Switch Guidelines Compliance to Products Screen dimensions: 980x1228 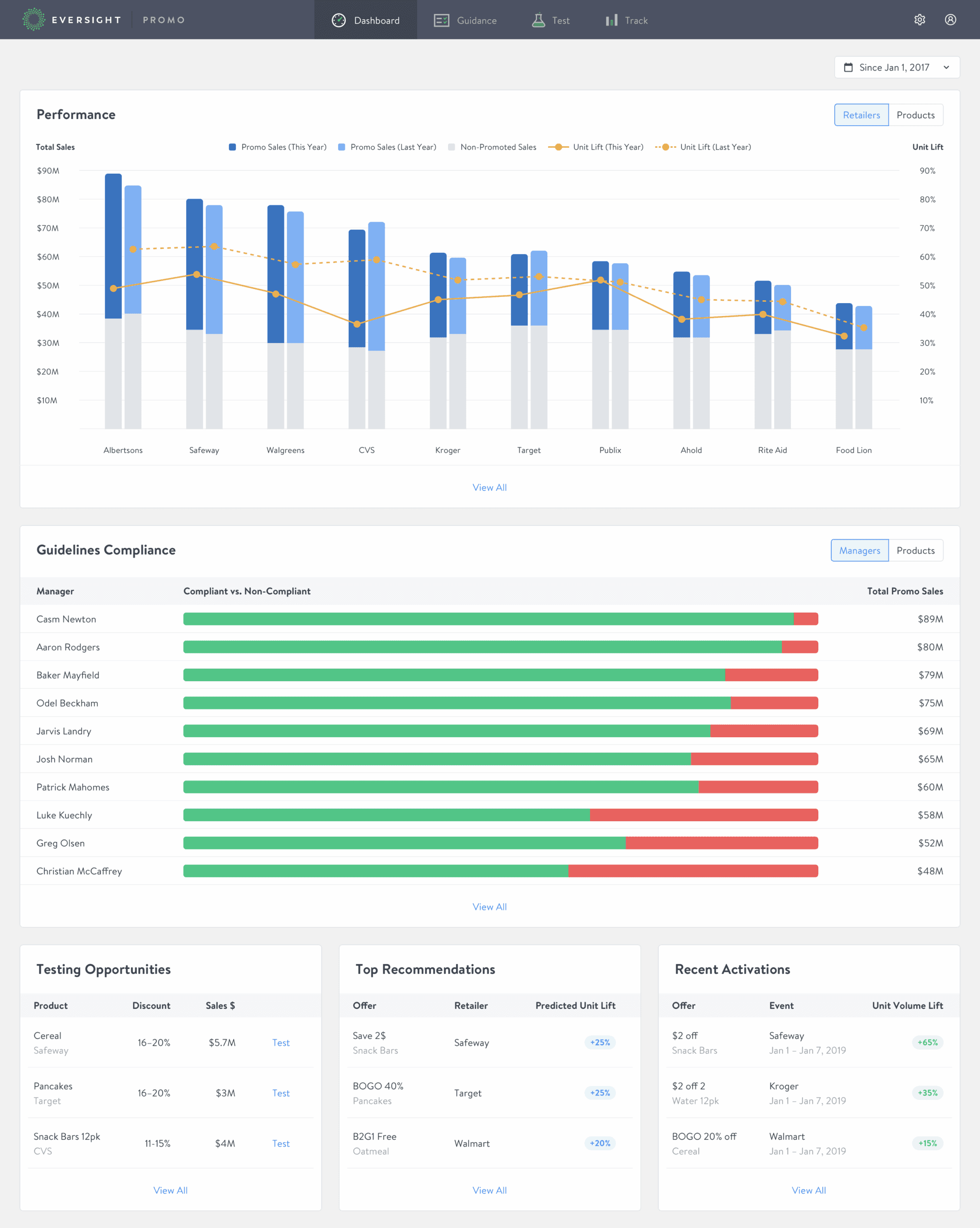click(916, 550)
